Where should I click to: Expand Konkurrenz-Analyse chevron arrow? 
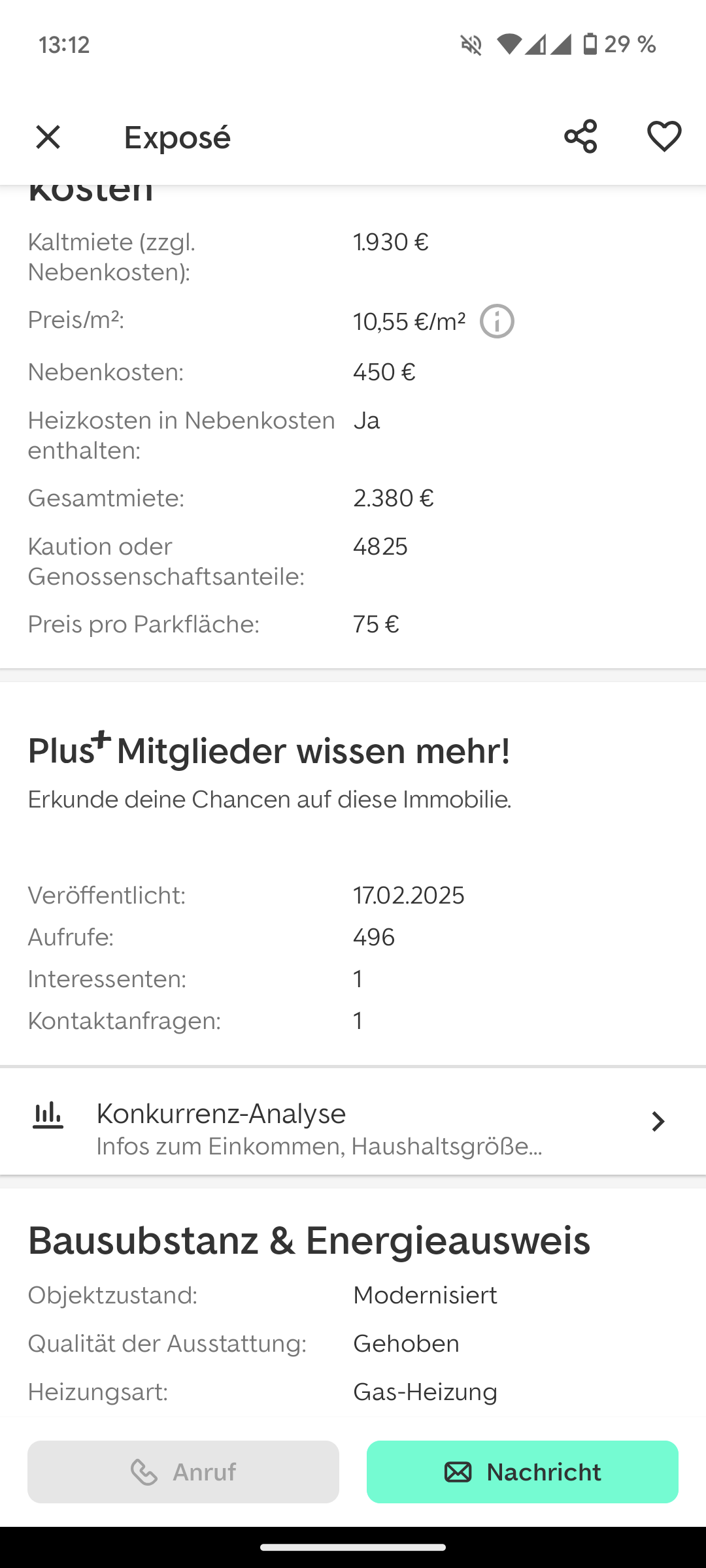click(x=658, y=1122)
